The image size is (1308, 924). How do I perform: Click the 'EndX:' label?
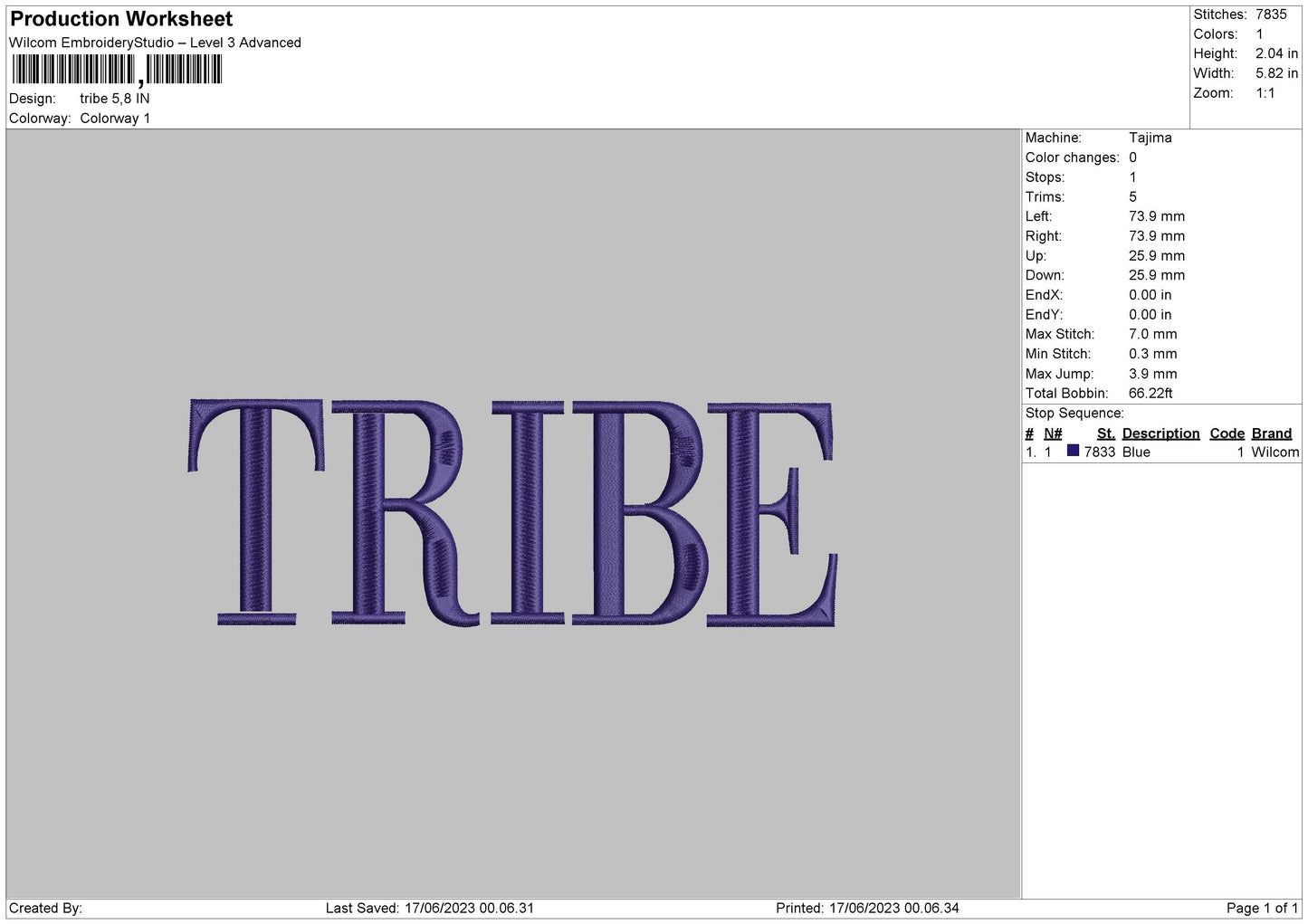[x=1044, y=295]
